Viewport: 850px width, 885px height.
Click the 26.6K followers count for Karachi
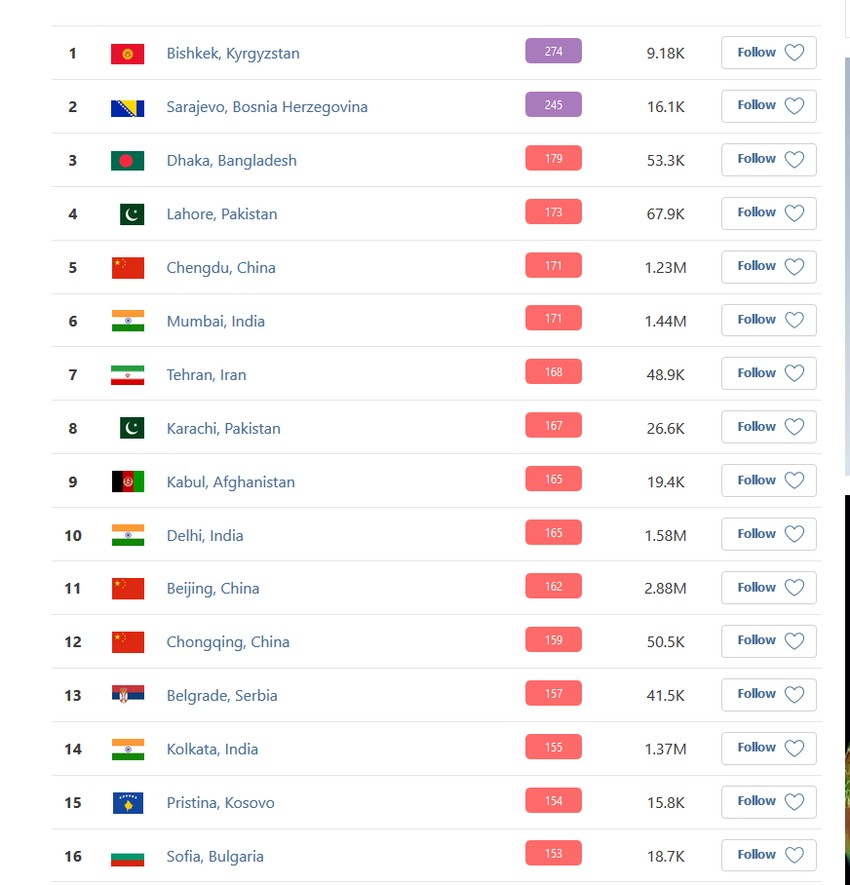665,428
